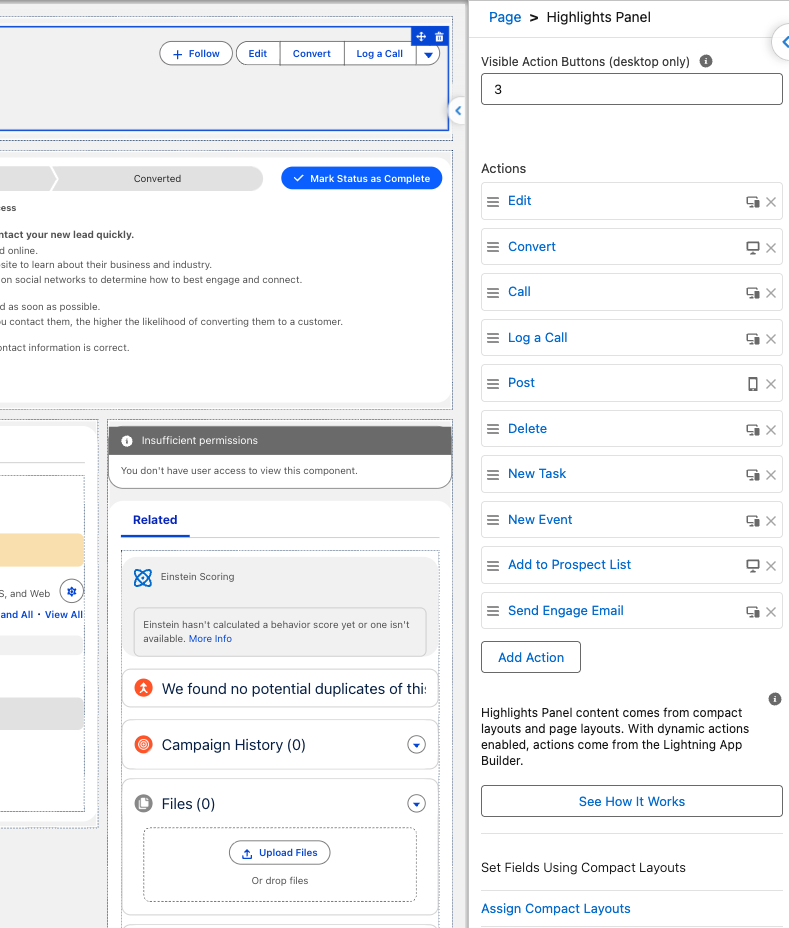Click device visibility icon on Send Engage Email
Image resolution: width=789 pixels, height=928 pixels.
(x=752, y=612)
